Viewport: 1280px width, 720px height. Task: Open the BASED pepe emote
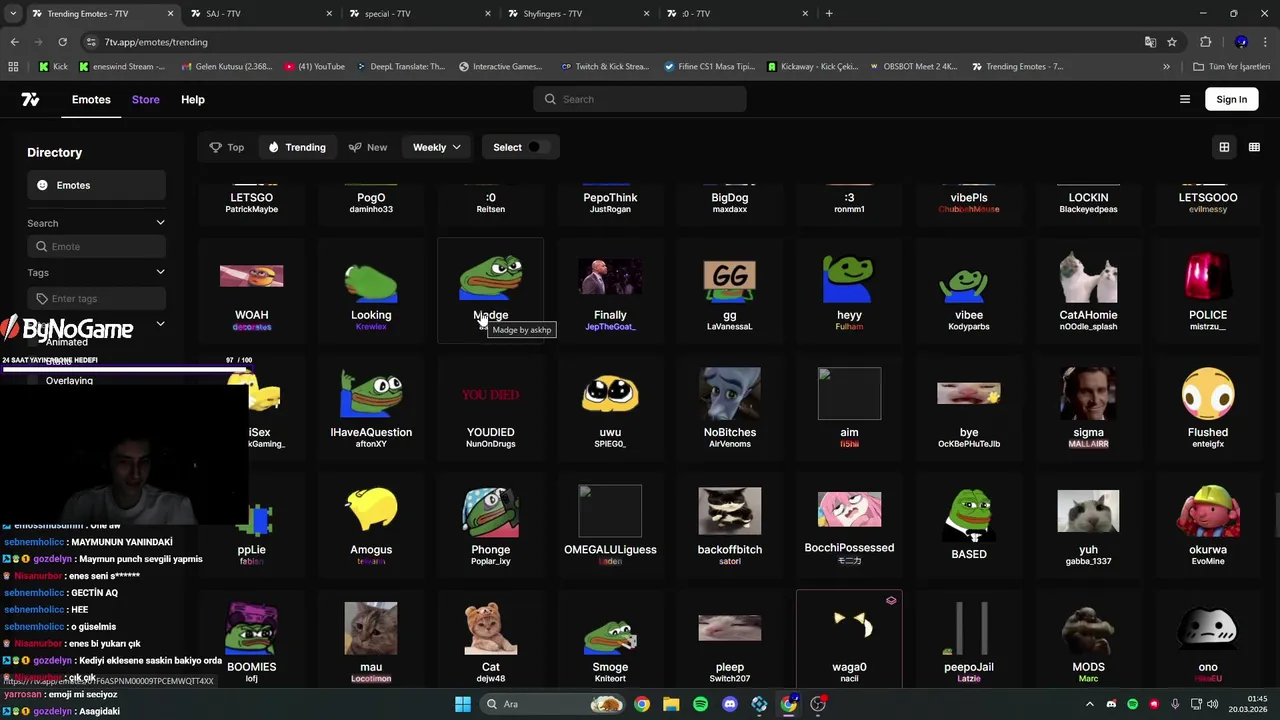pos(969,525)
